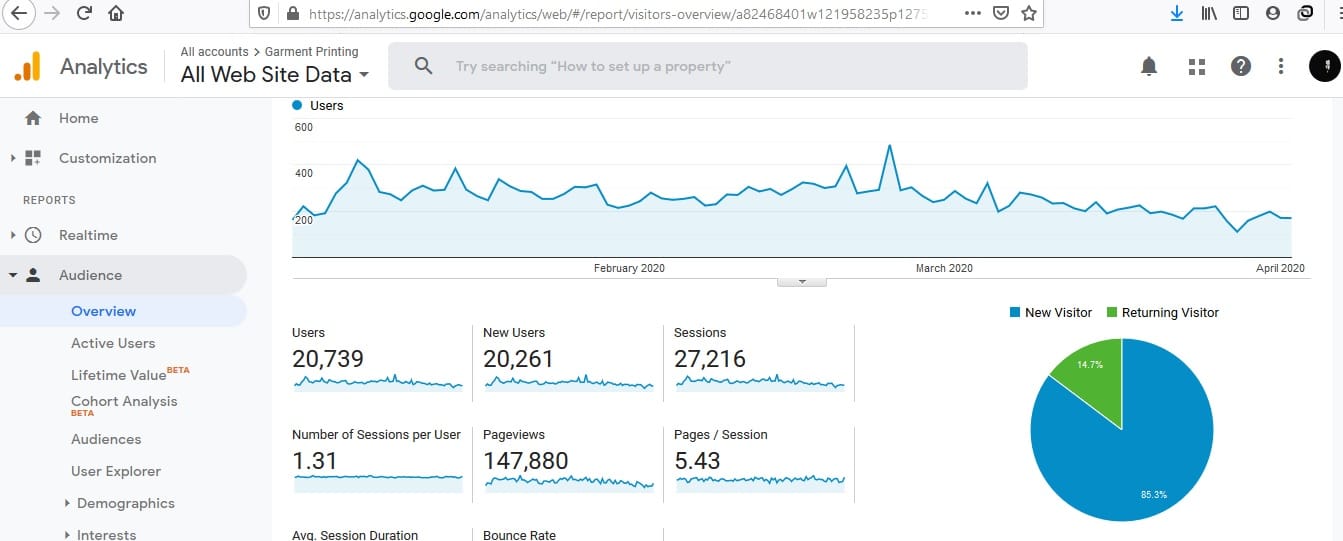Open the three-dot more options menu
This screenshot has width=1343, height=541.
[x=1281, y=66]
